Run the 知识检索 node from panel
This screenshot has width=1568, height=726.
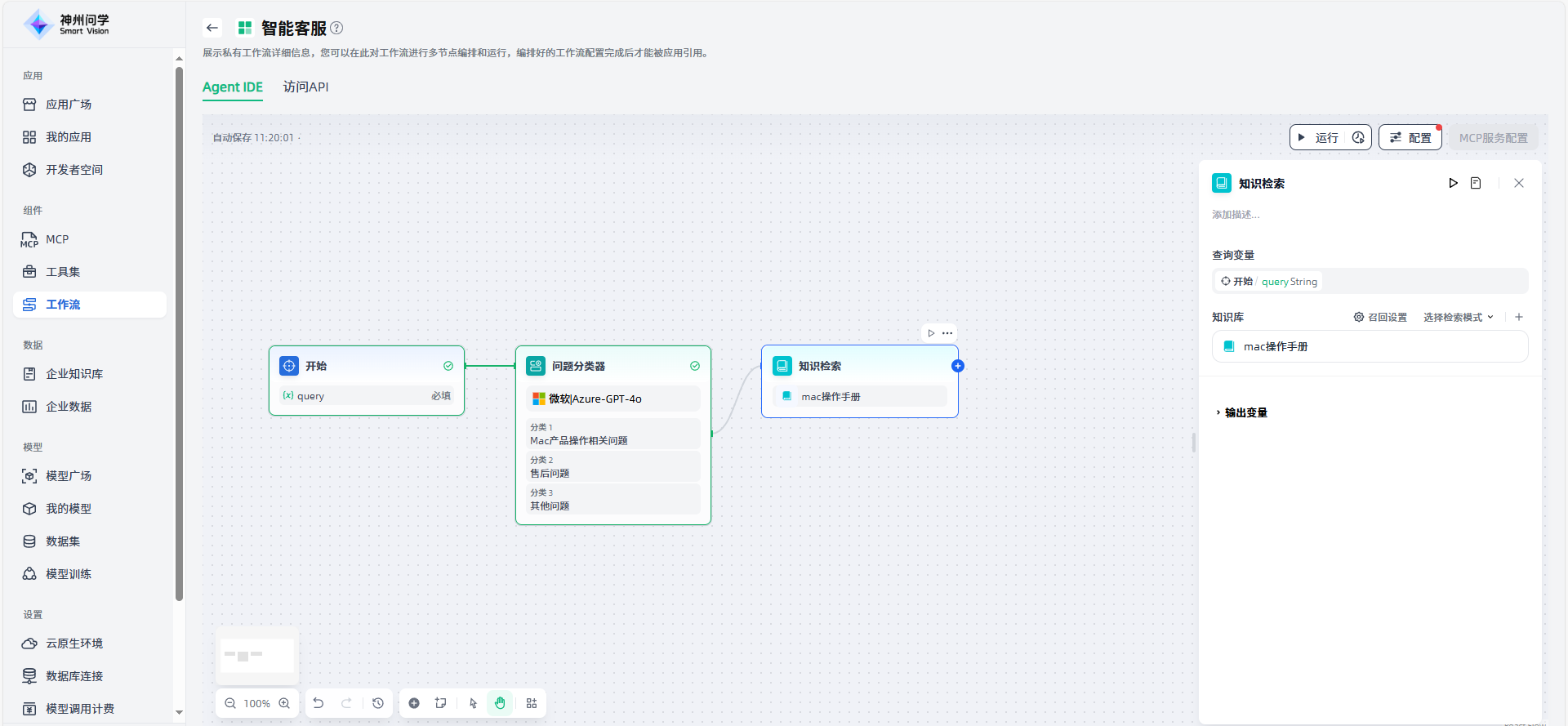[x=1453, y=183]
